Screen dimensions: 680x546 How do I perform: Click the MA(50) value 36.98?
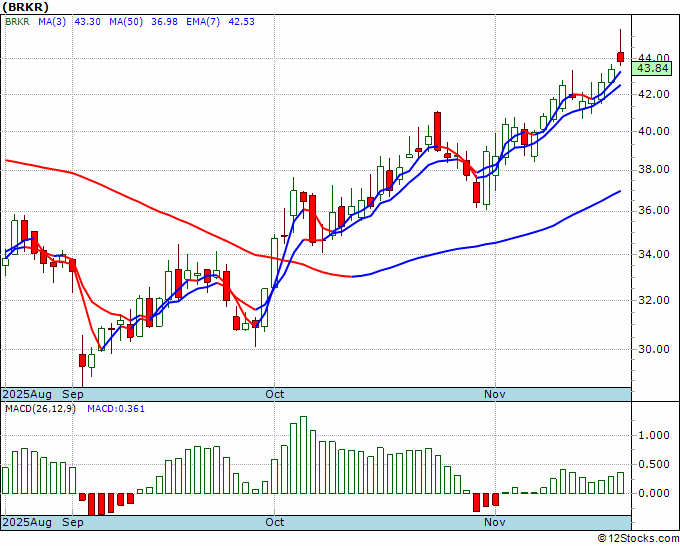164,22
